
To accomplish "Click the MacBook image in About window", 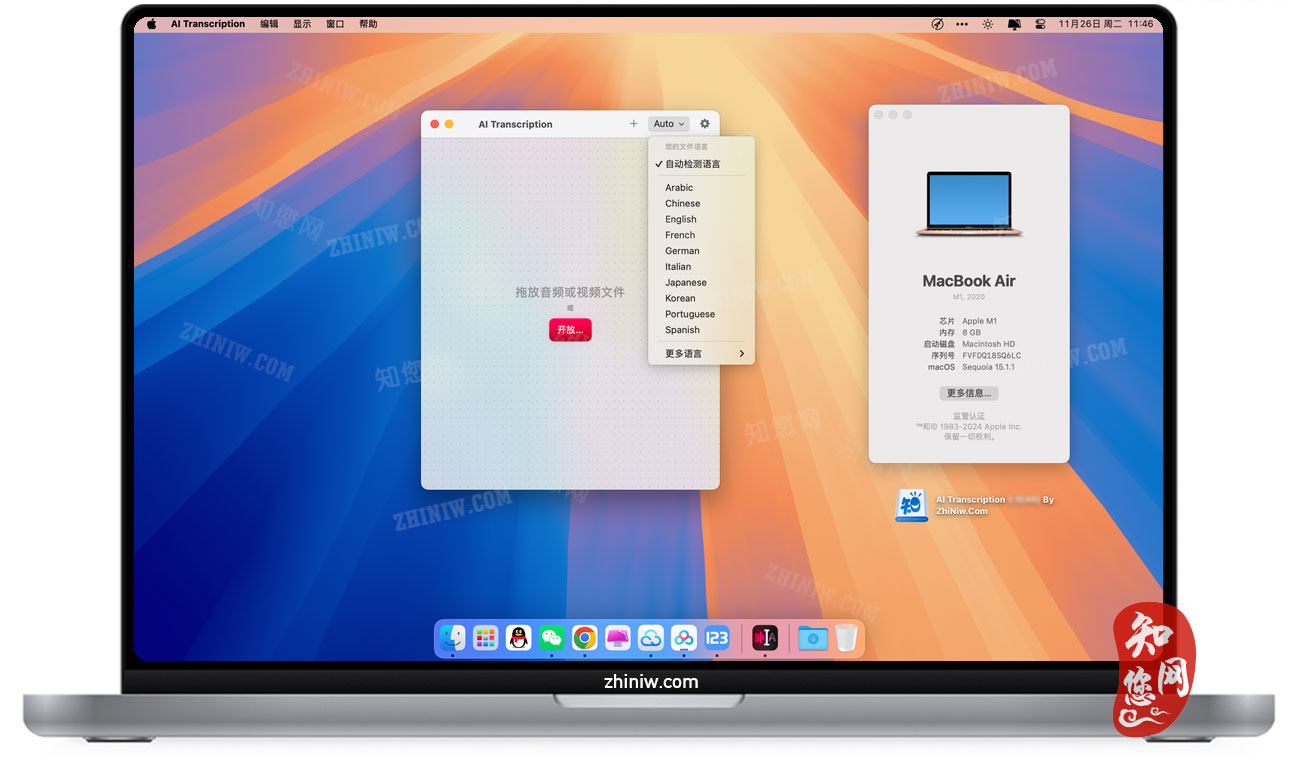I will tap(969, 204).
